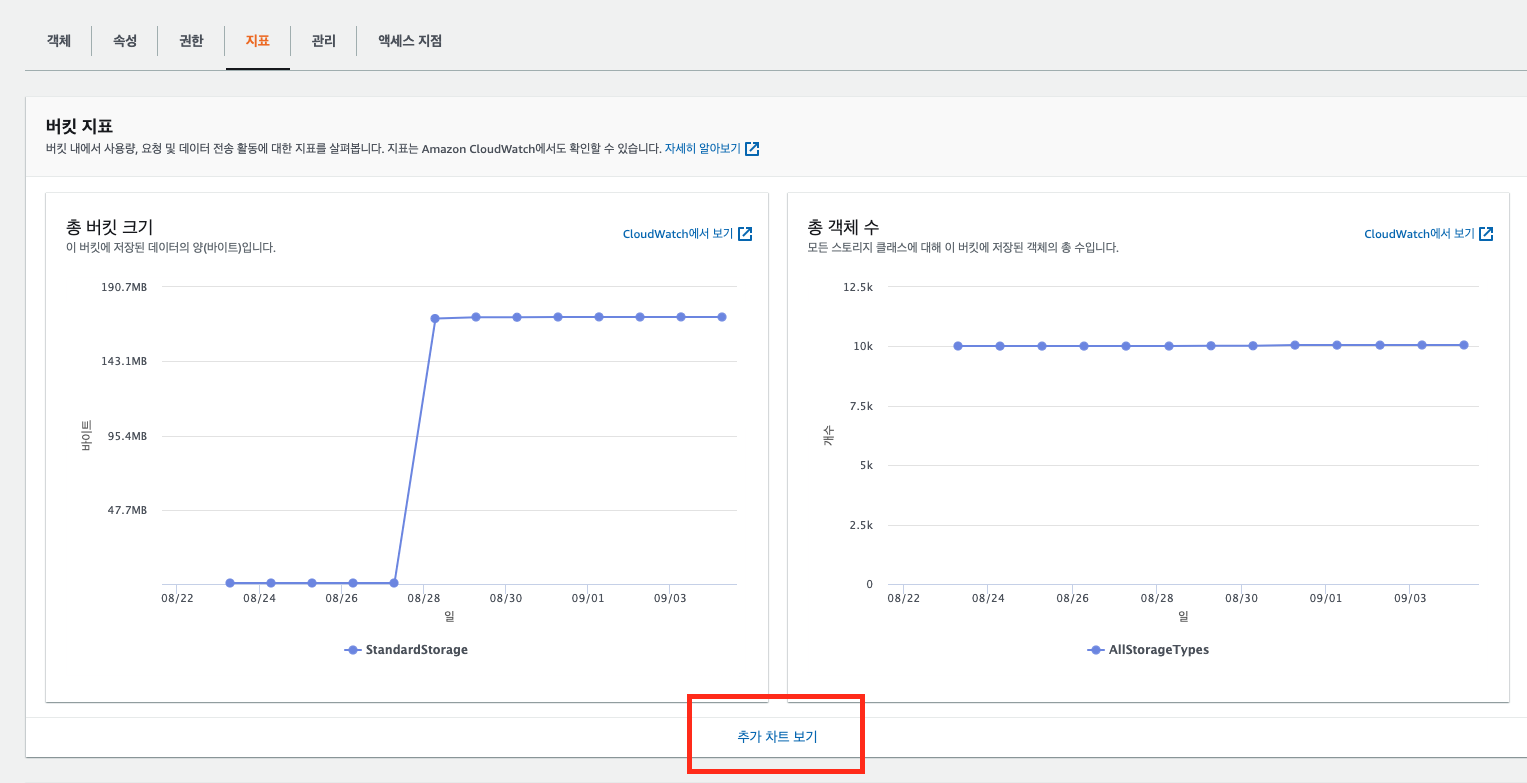The width and height of the screenshot is (1527, 783).
Task: Click 개수 y-axis title
Action: pyautogui.click(x=828, y=436)
